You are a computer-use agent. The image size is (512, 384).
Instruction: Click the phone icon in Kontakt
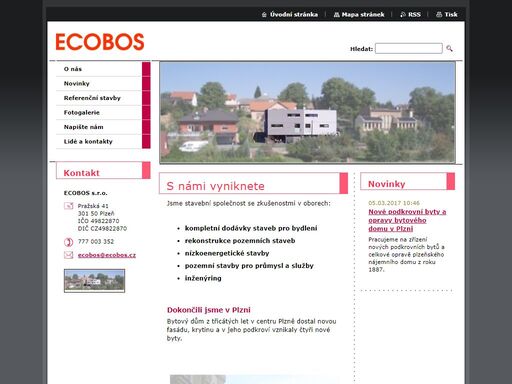pyautogui.click(x=68, y=242)
